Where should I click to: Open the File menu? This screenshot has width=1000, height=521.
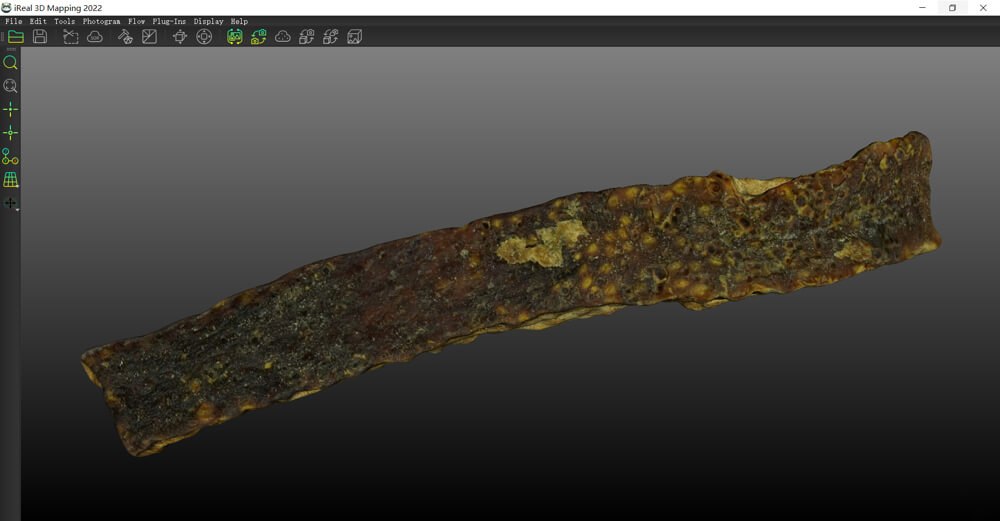tap(13, 21)
